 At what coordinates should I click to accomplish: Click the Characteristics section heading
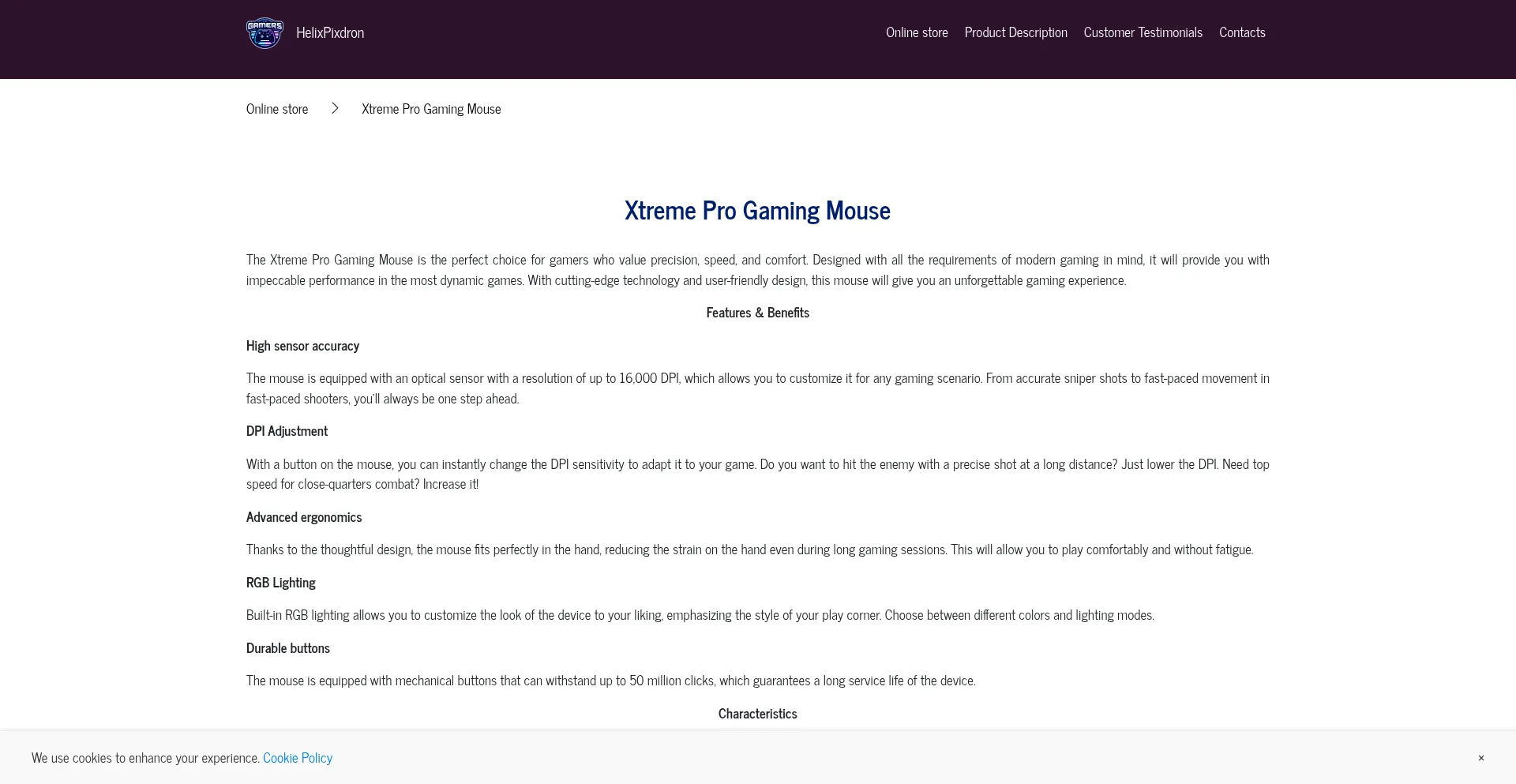click(757, 713)
